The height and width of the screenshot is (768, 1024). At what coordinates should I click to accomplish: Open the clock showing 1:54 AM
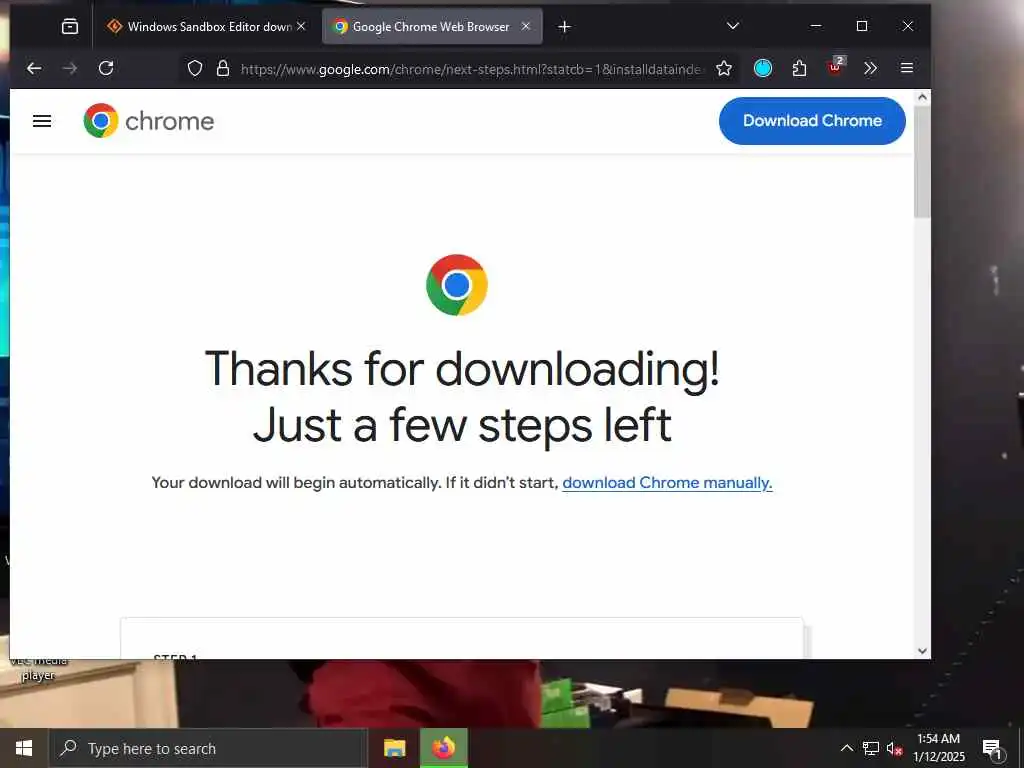pos(938,748)
